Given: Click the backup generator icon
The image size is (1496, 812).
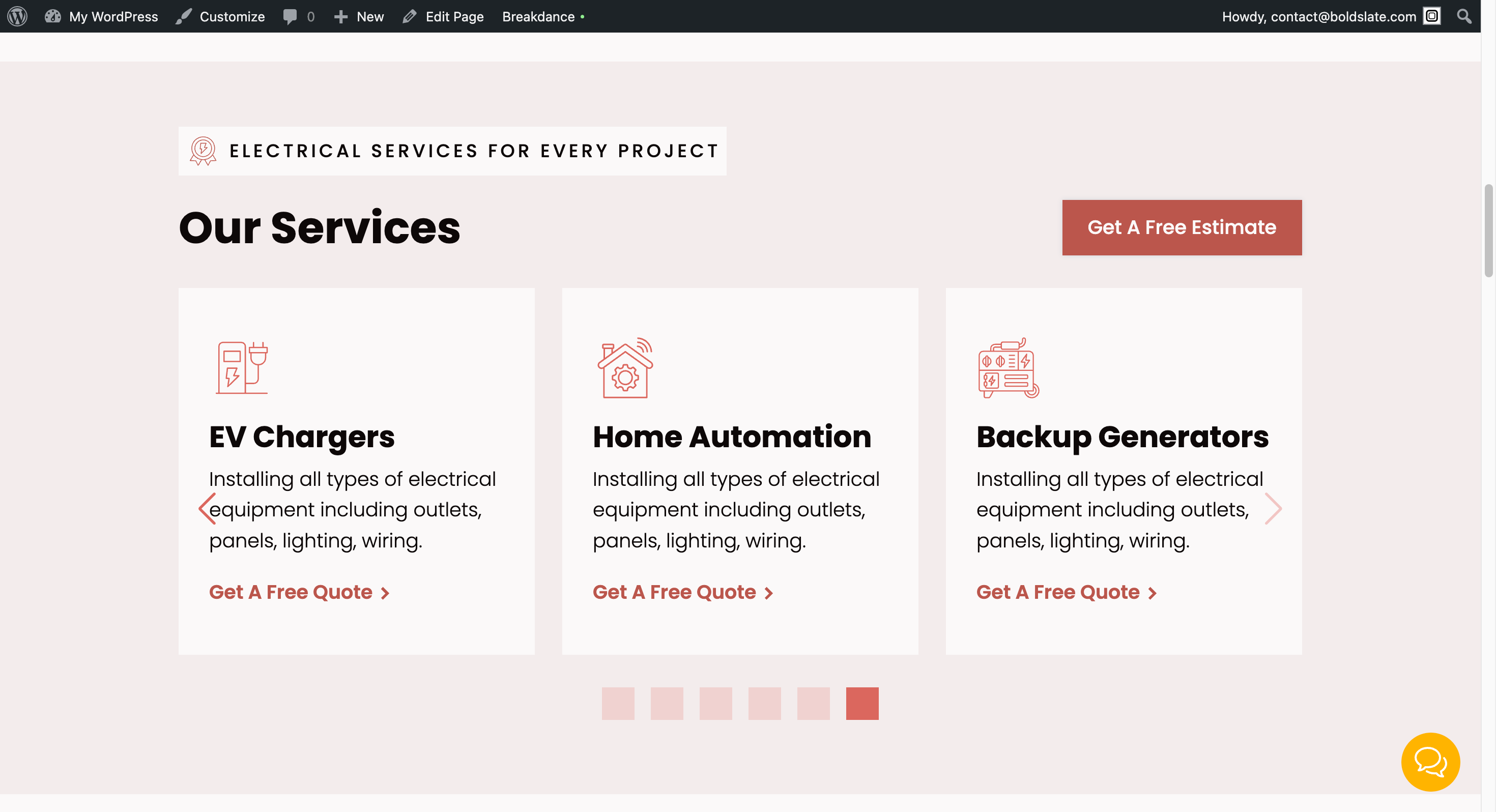Looking at the screenshot, I should coord(1008,368).
